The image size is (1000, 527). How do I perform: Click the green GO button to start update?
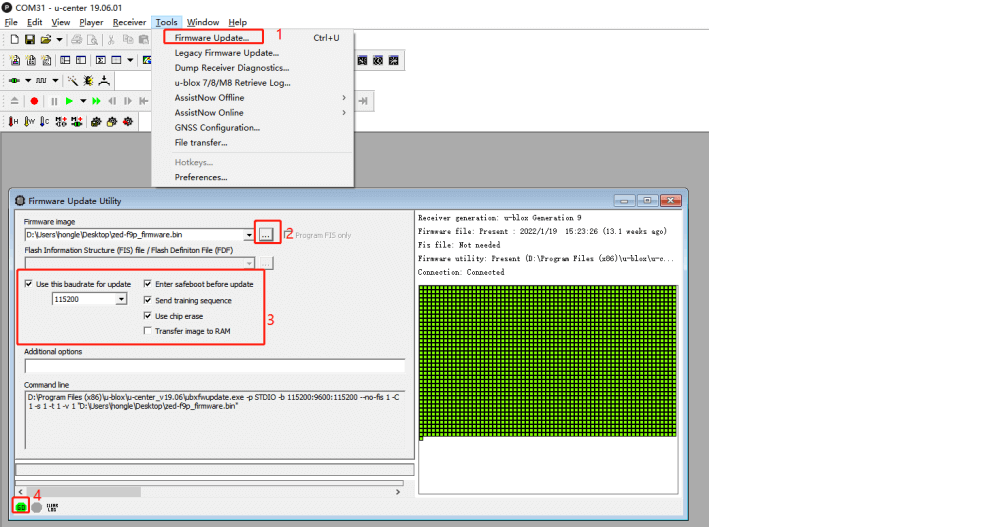pos(20,507)
